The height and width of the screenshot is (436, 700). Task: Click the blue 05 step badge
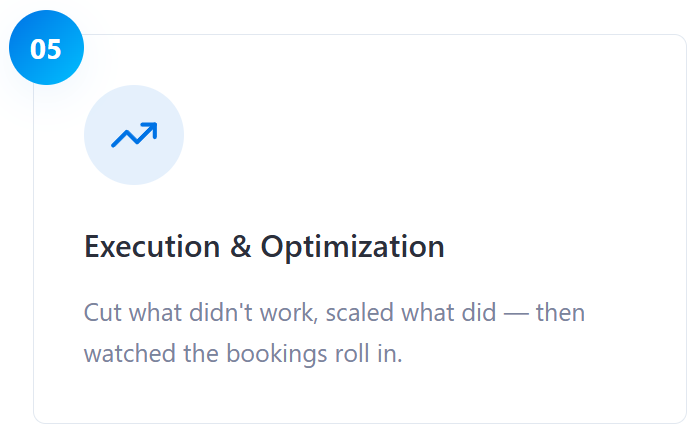(x=46, y=48)
